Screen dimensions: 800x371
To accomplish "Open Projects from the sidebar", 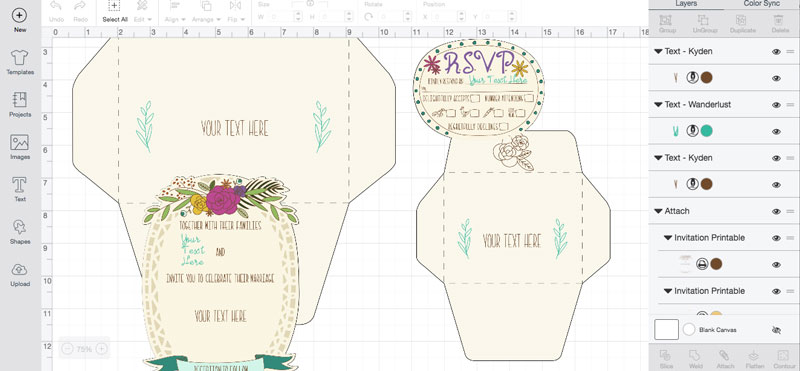I will coord(20,105).
